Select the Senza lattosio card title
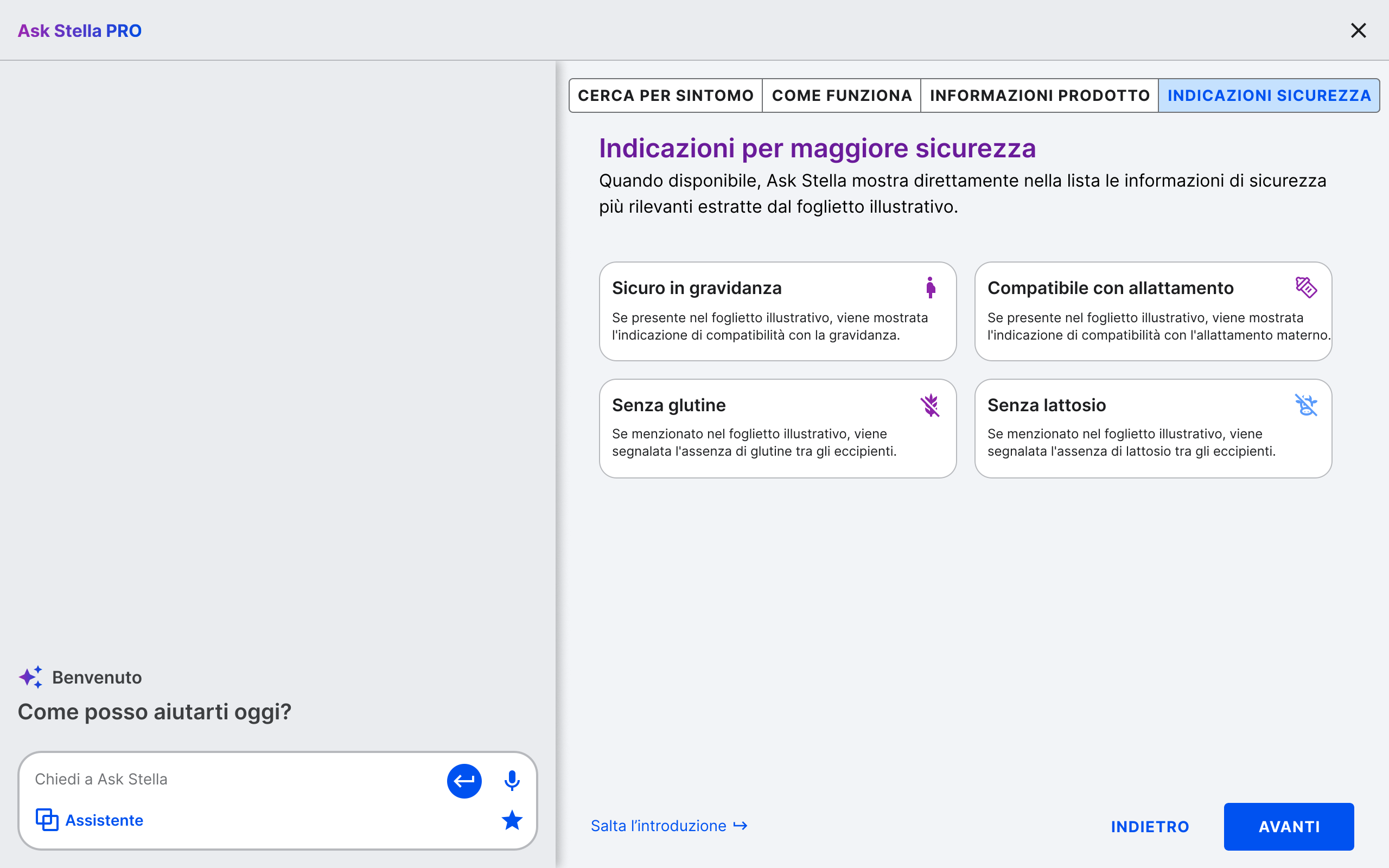 pyautogui.click(x=1046, y=405)
